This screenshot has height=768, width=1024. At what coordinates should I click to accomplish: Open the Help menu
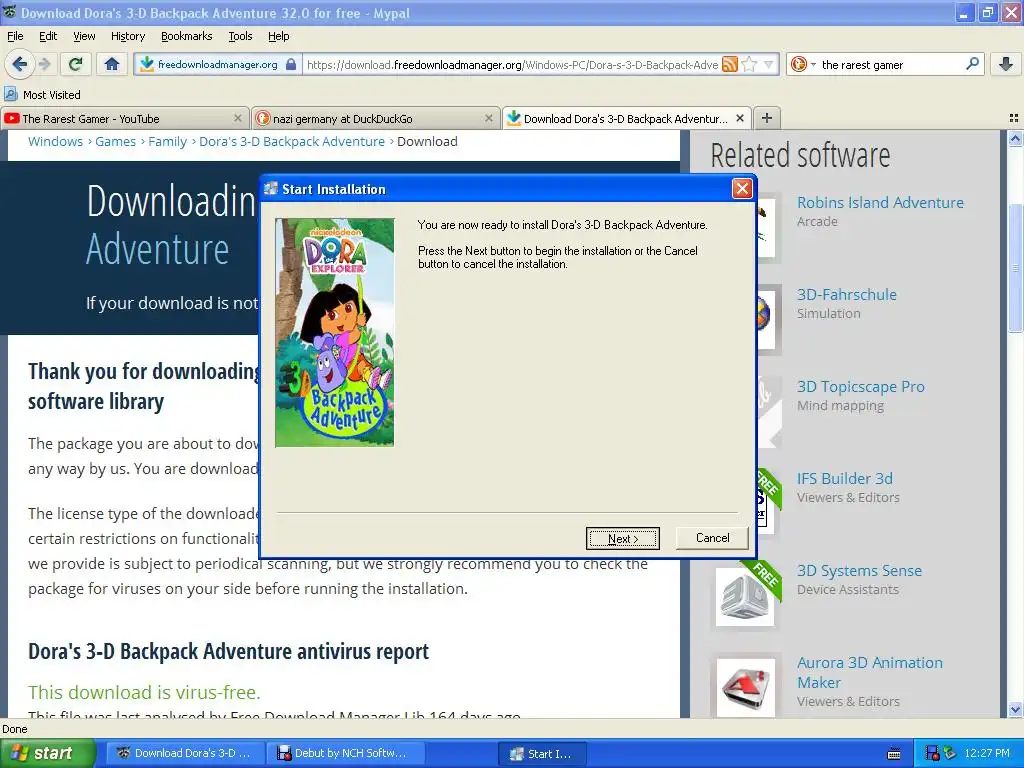click(278, 36)
